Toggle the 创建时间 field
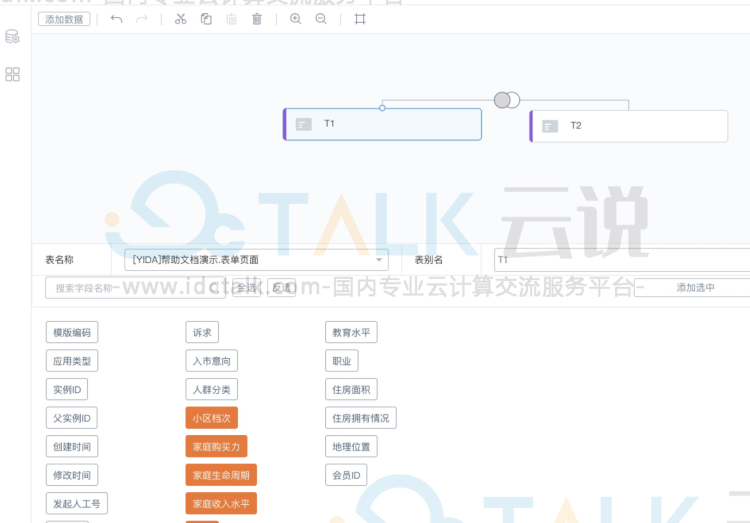 [x=72, y=446]
